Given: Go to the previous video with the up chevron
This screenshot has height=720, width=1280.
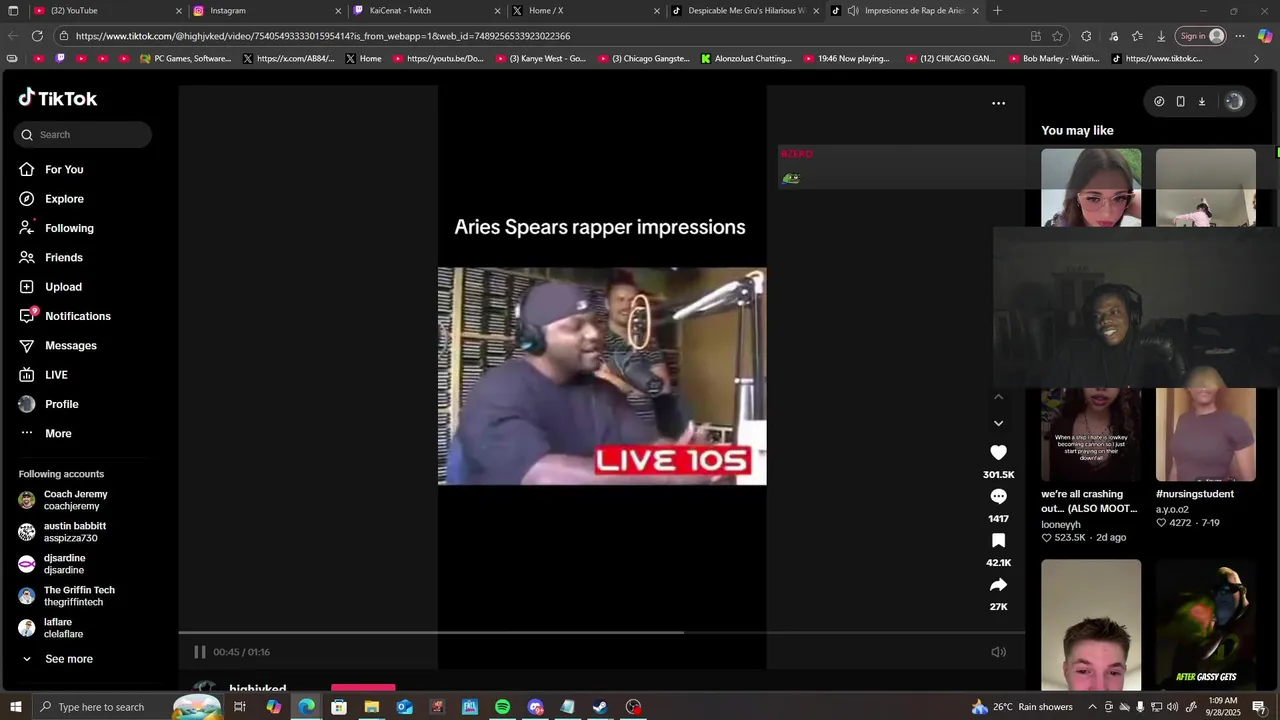Looking at the screenshot, I should click(x=998, y=397).
